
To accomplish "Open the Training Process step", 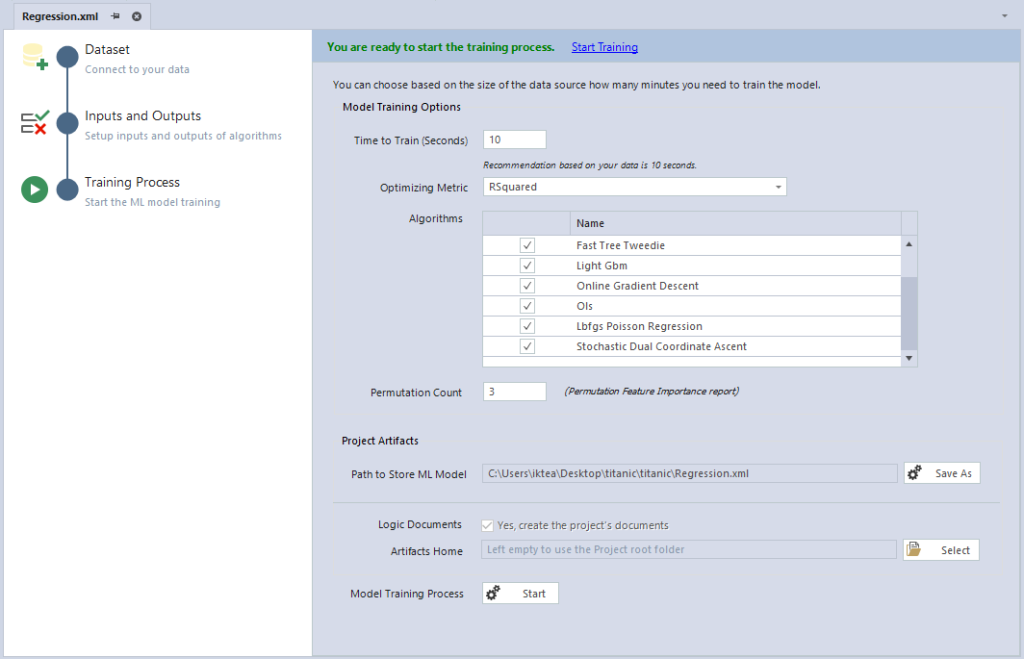I will coord(132,182).
